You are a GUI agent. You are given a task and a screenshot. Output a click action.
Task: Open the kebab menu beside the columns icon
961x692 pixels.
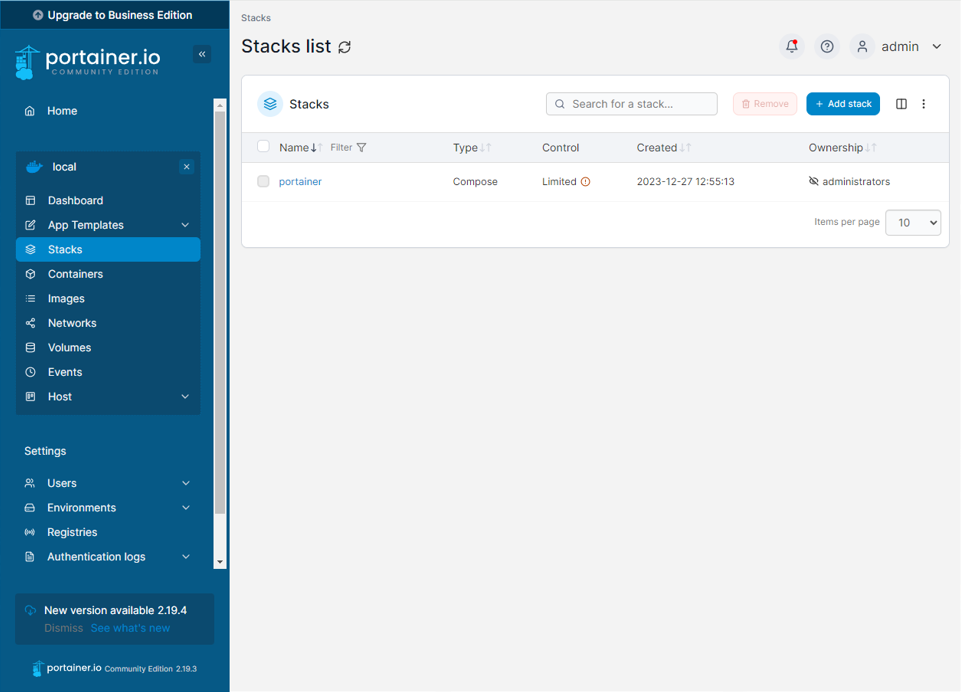pyautogui.click(x=923, y=104)
